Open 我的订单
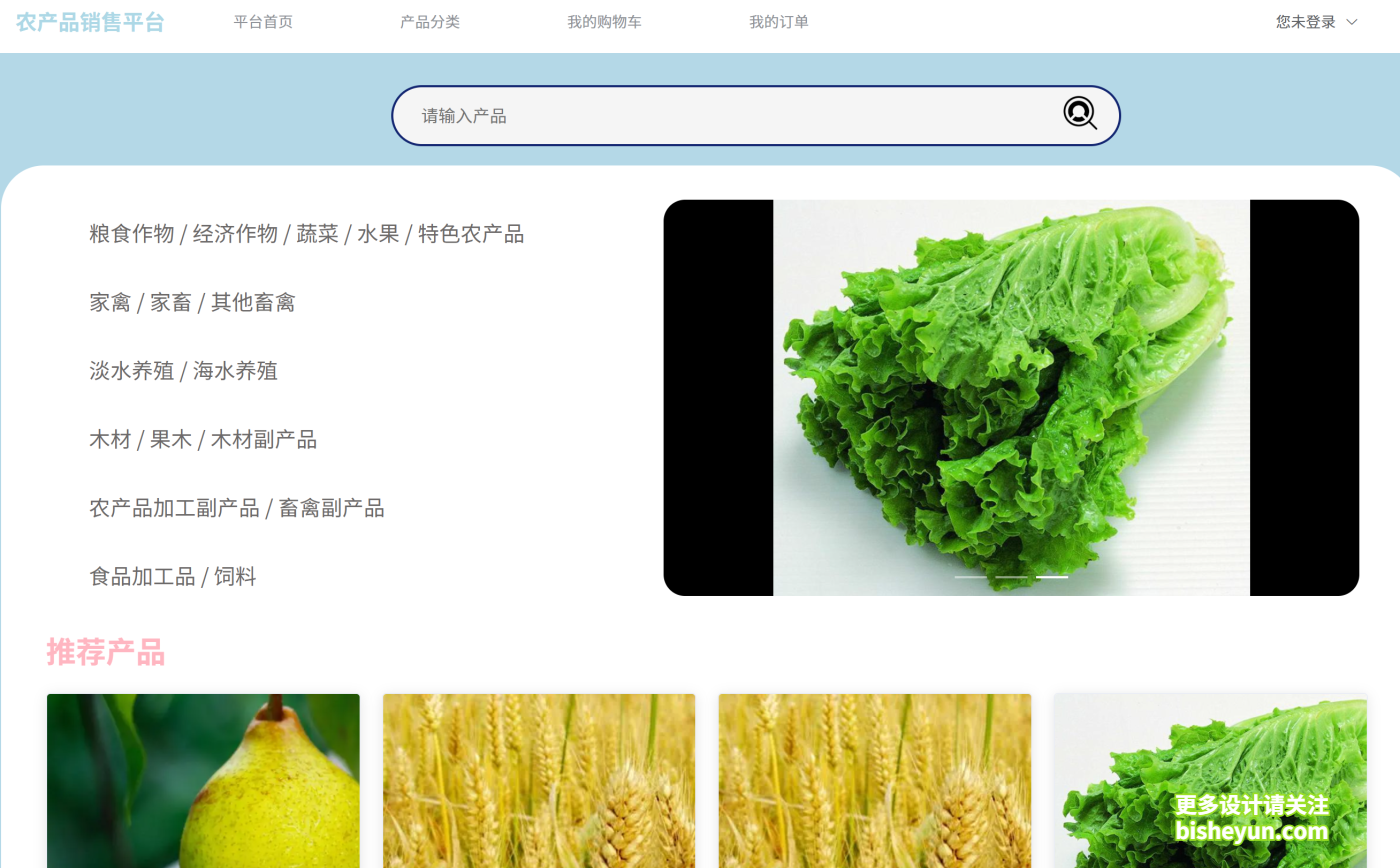Viewport: 1400px width, 868px height. pyautogui.click(x=779, y=21)
